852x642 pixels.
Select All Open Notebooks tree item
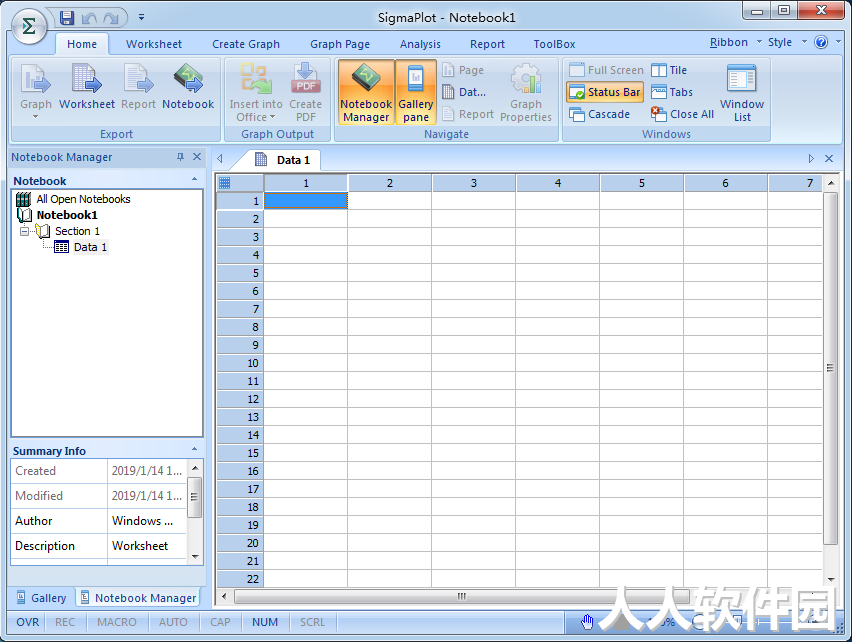(83, 199)
